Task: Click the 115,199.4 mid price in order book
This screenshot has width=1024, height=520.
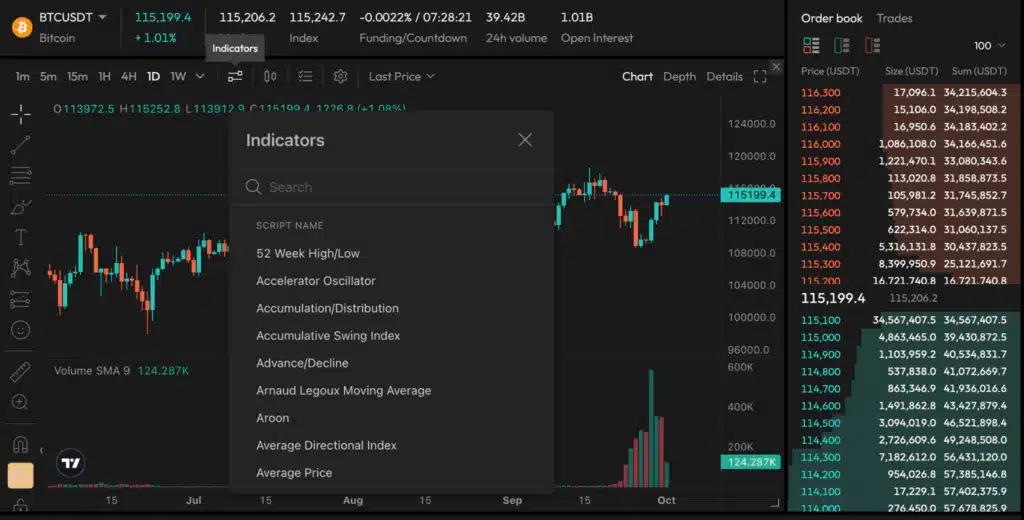Action: (x=833, y=299)
